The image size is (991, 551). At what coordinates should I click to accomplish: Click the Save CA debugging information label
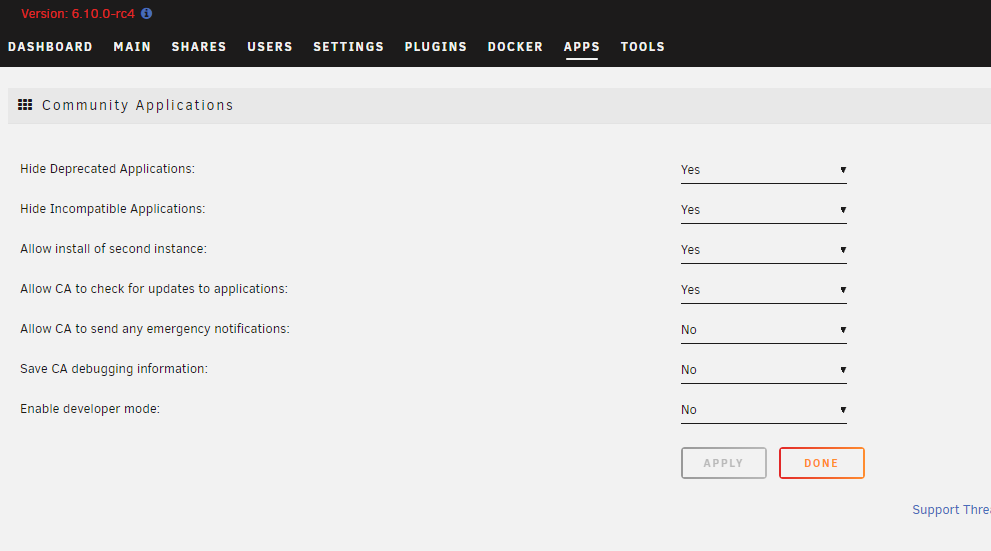tap(114, 369)
